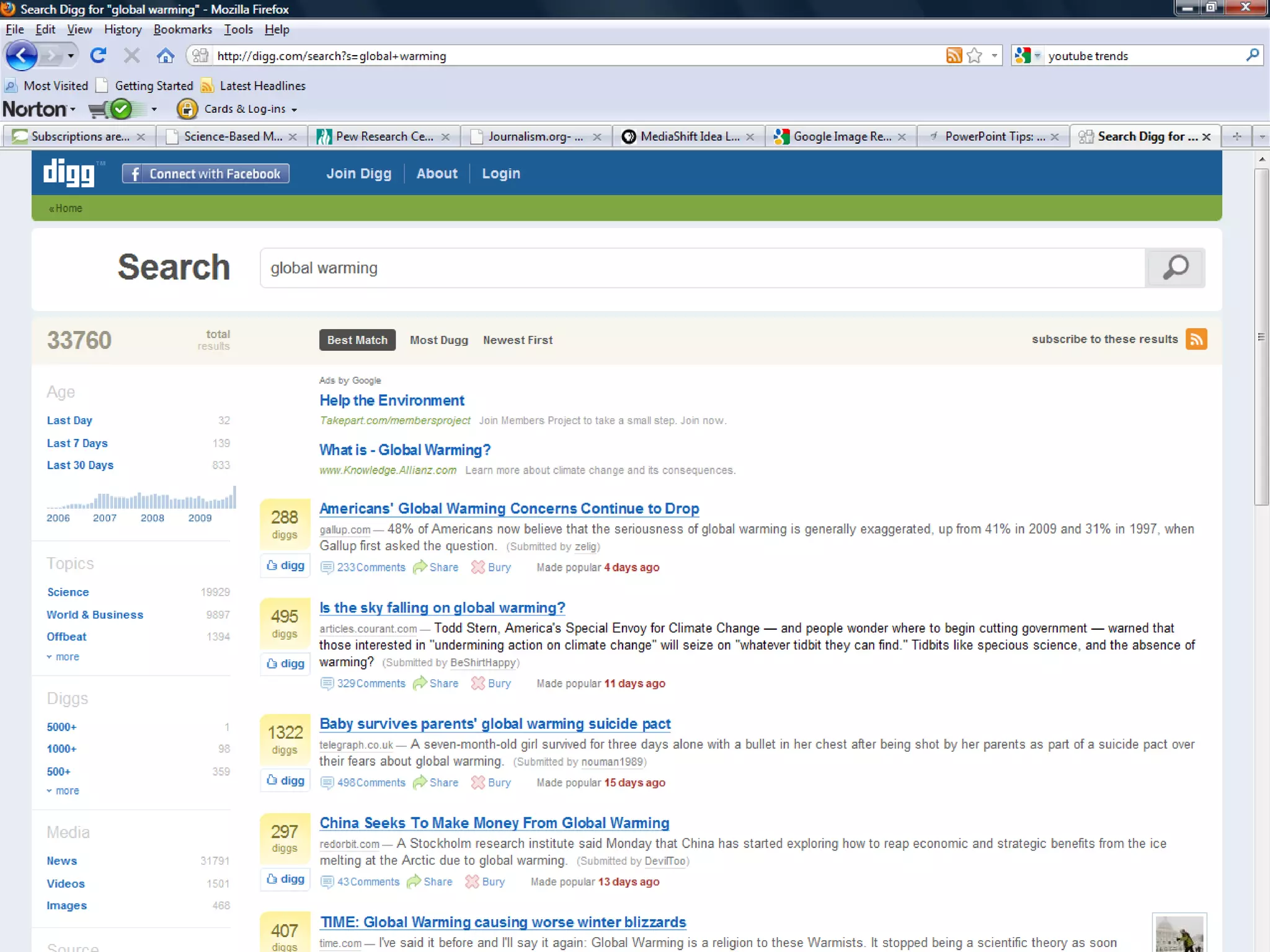Viewport: 1270px width, 952px height.
Task: Open Baby survives parents' suicide pact link
Action: click(494, 723)
